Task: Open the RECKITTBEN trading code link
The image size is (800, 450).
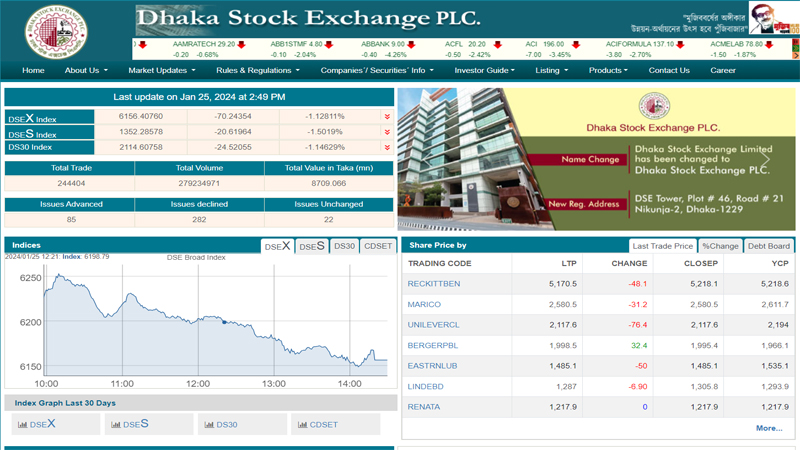Action: (x=434, y=284)
